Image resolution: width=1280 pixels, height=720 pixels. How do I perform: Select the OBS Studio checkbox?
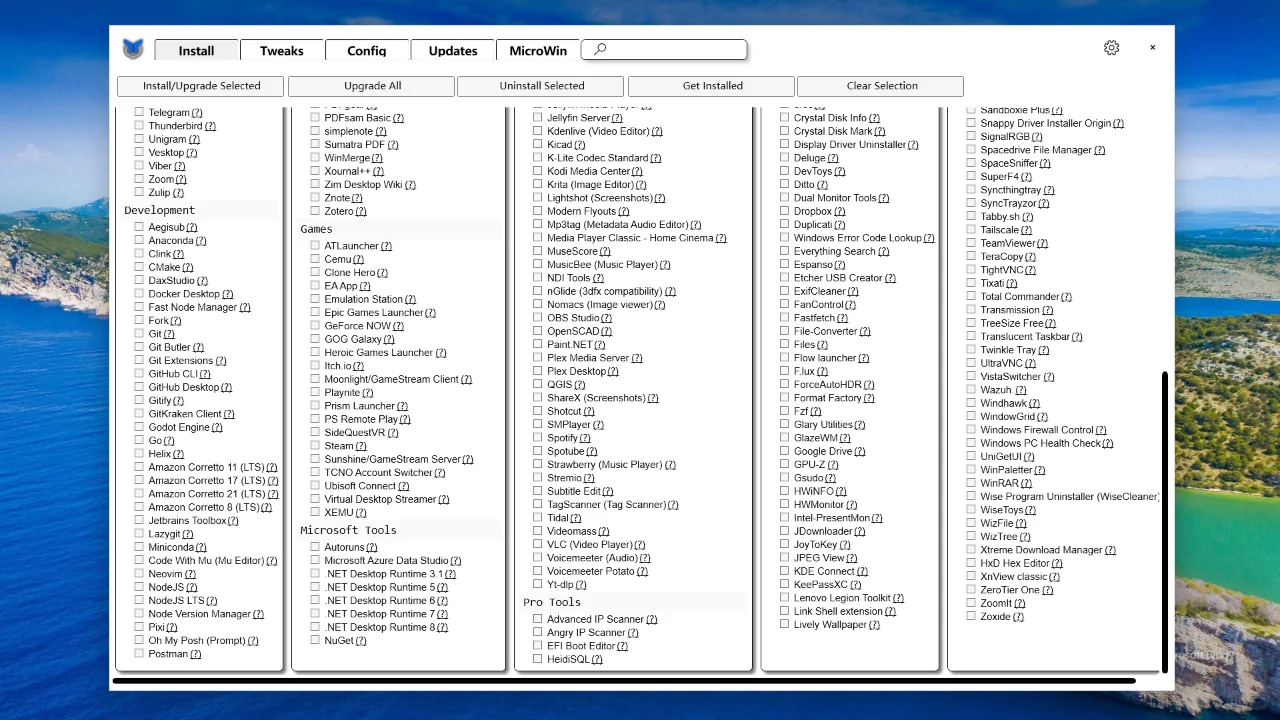(537, 318)
